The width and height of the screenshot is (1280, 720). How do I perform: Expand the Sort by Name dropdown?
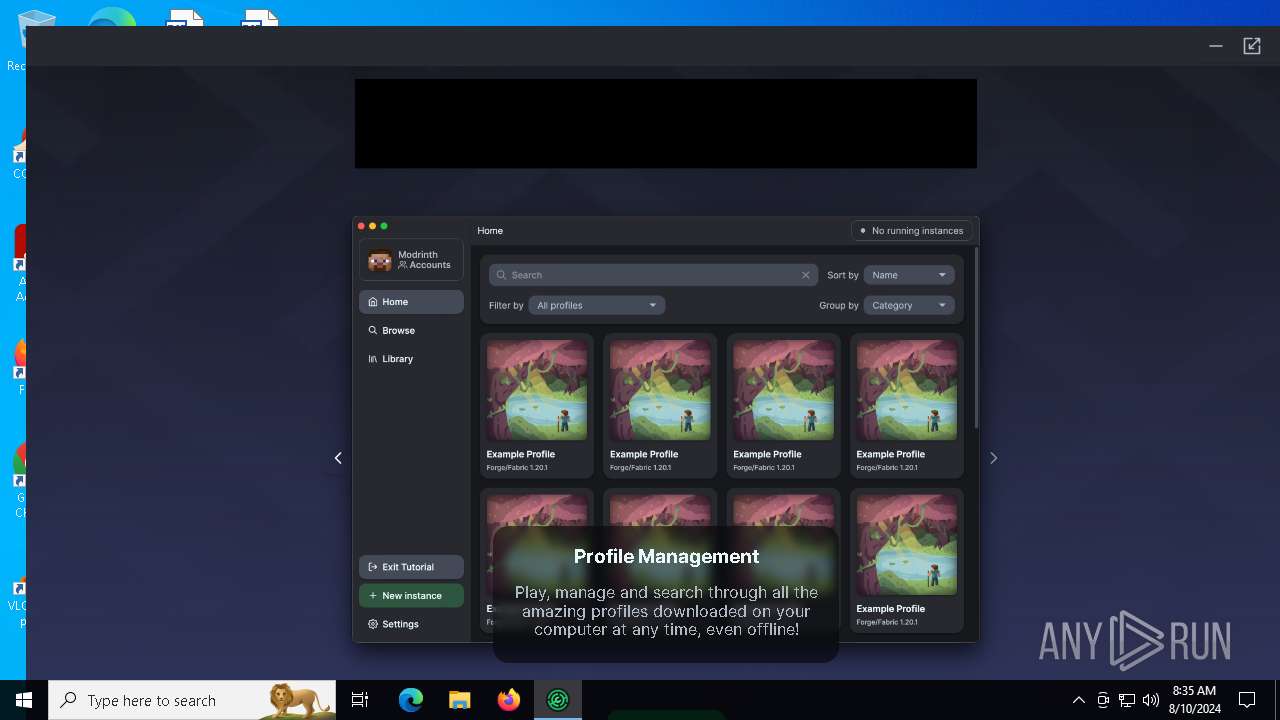[x=909, y=275]
